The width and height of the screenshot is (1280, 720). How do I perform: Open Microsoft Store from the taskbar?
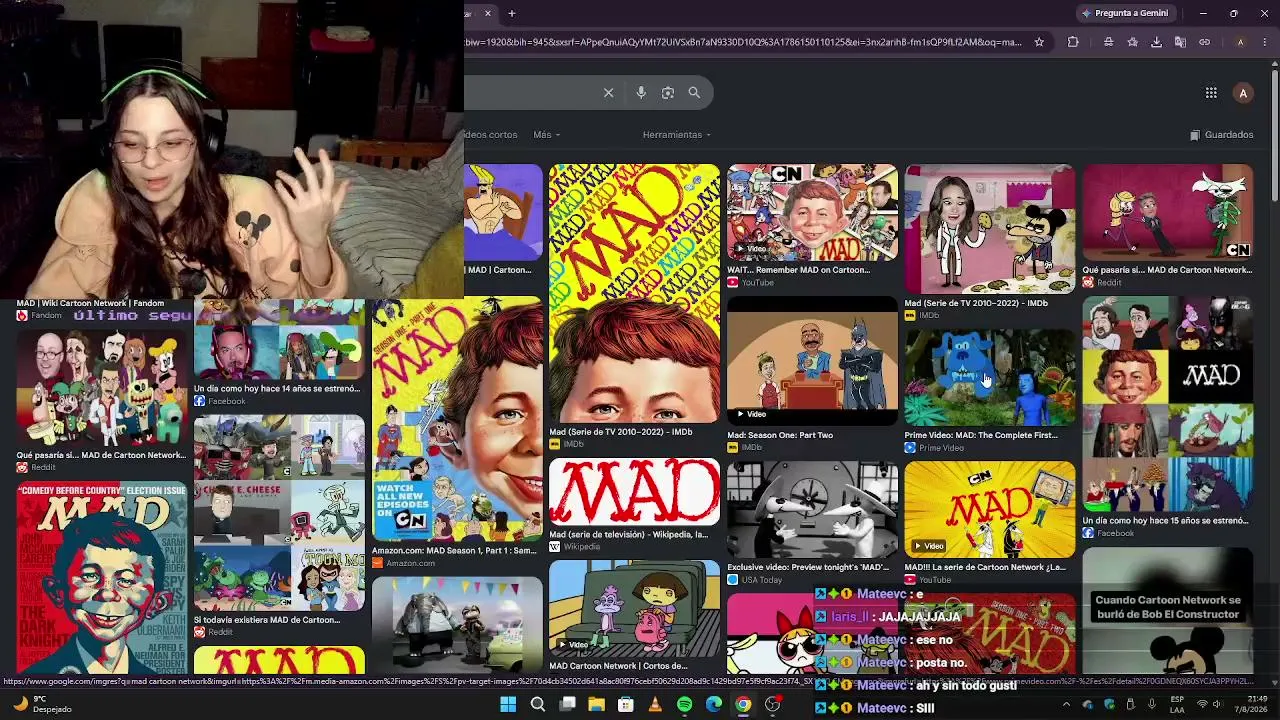click(626, 705)
